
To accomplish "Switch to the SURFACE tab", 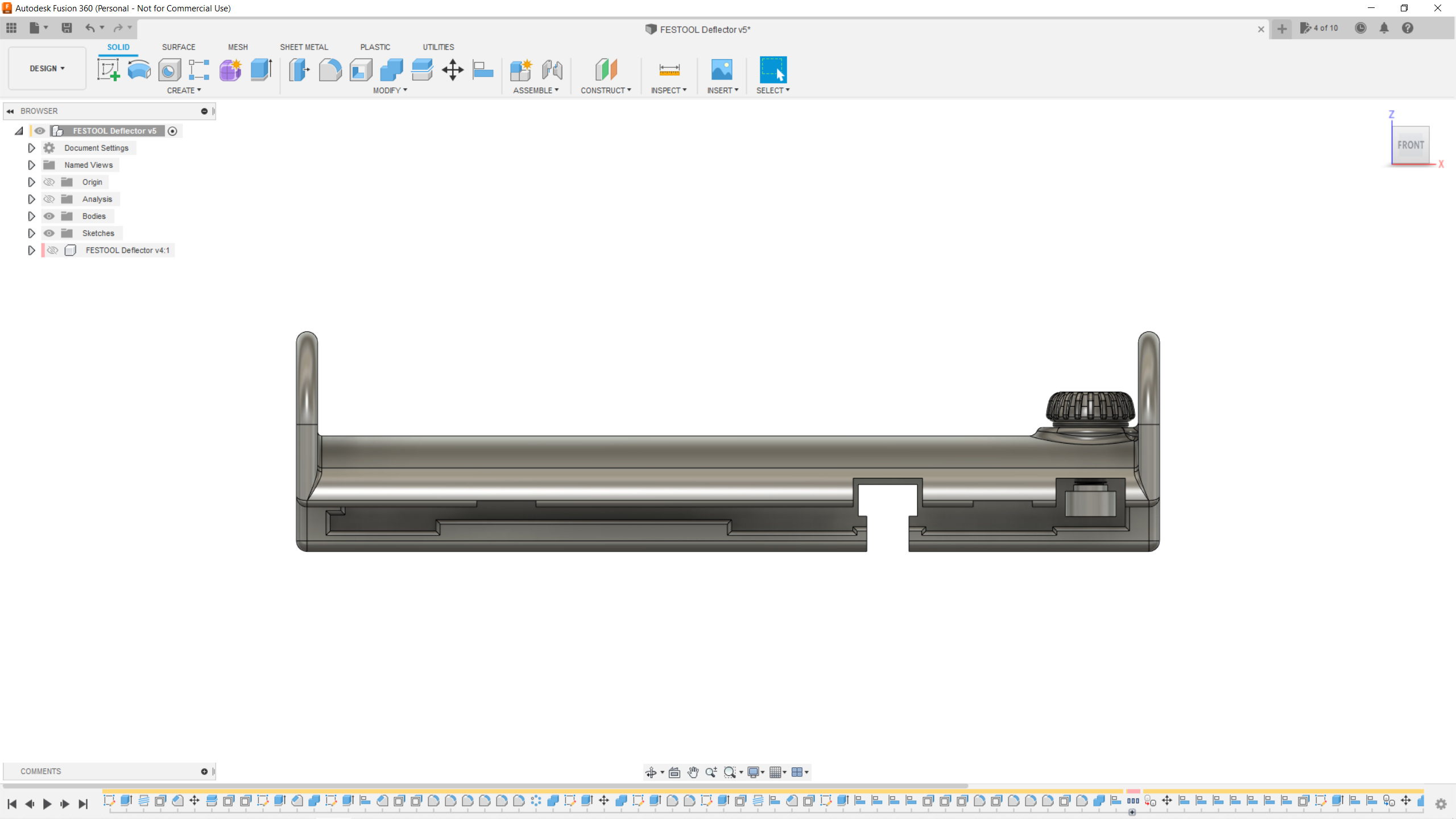I will click(178, 47).
